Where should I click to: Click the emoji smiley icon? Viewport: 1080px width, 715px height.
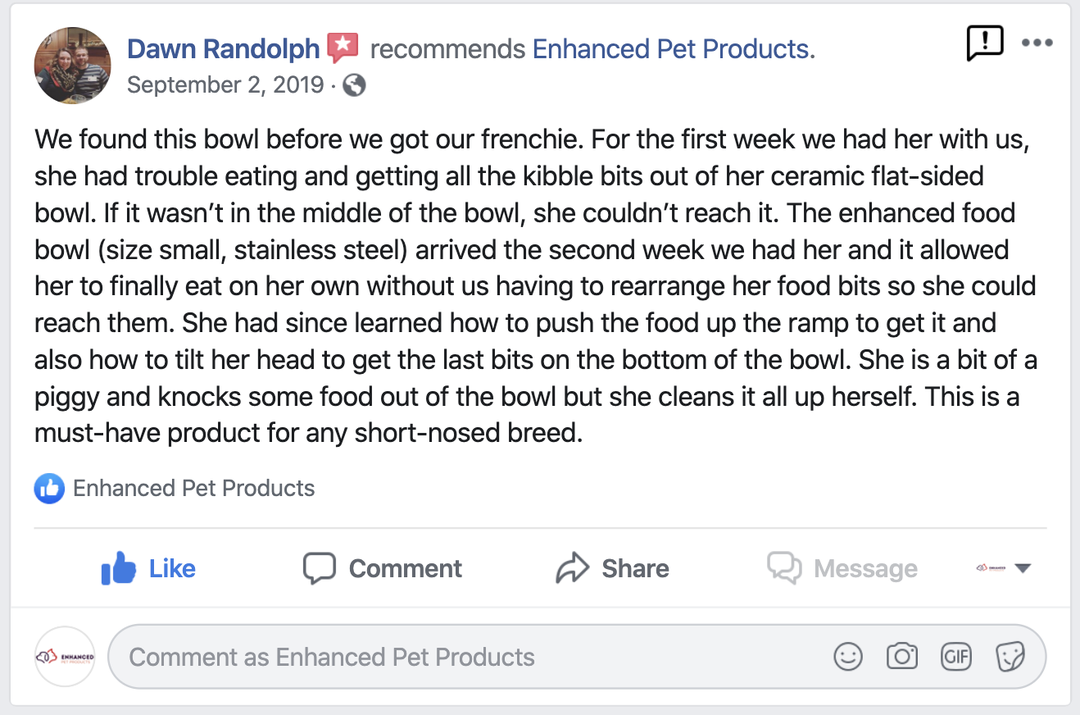(x=848, y=657)
